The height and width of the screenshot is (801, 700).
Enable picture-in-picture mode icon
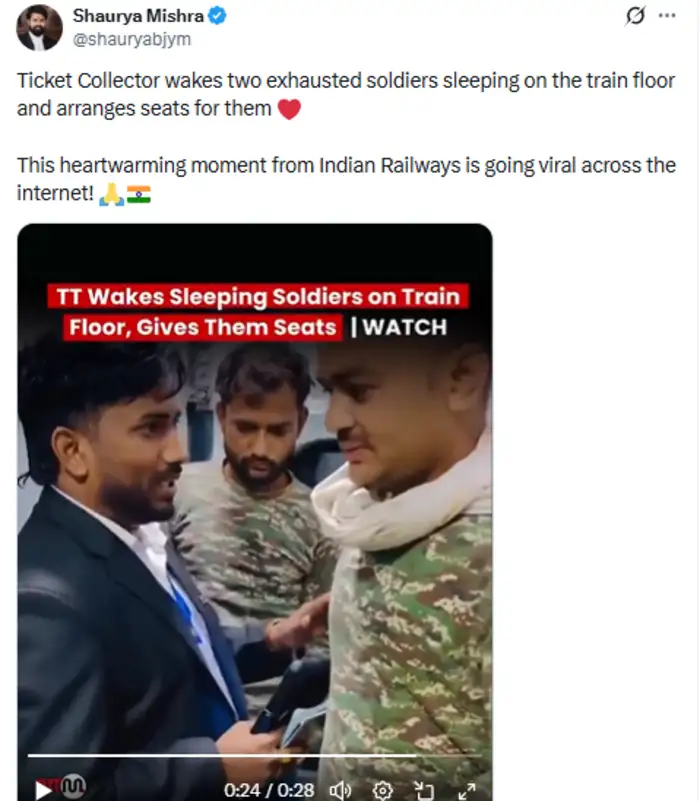pos(424,790)
